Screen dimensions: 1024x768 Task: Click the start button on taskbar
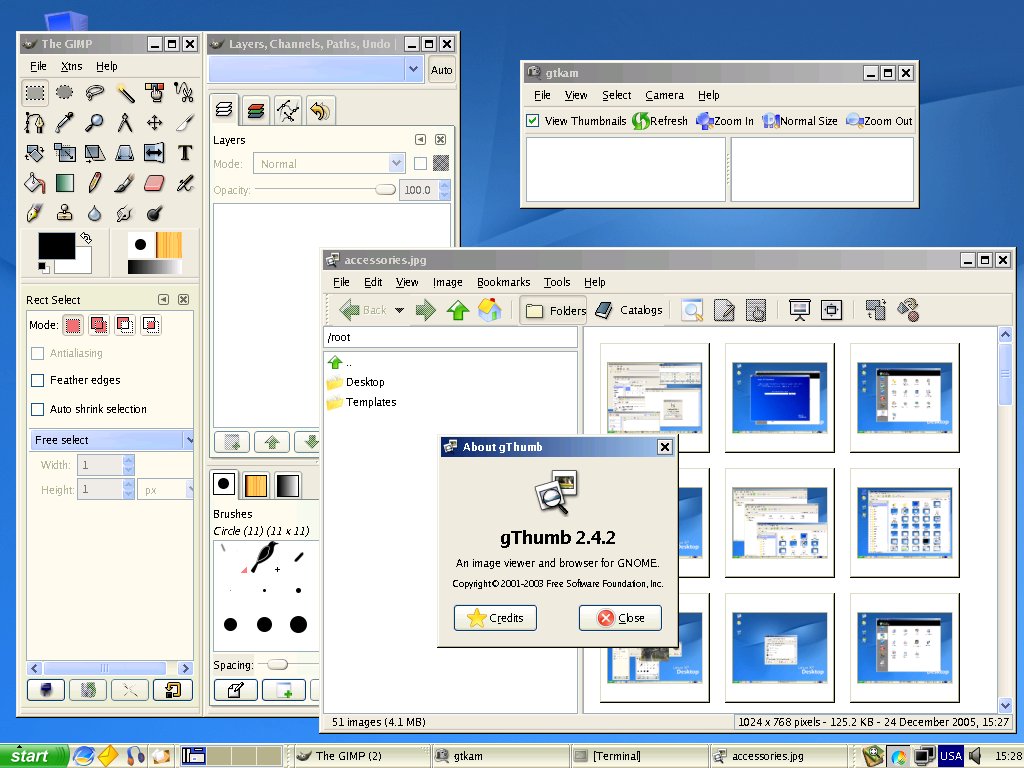(34, 756)
